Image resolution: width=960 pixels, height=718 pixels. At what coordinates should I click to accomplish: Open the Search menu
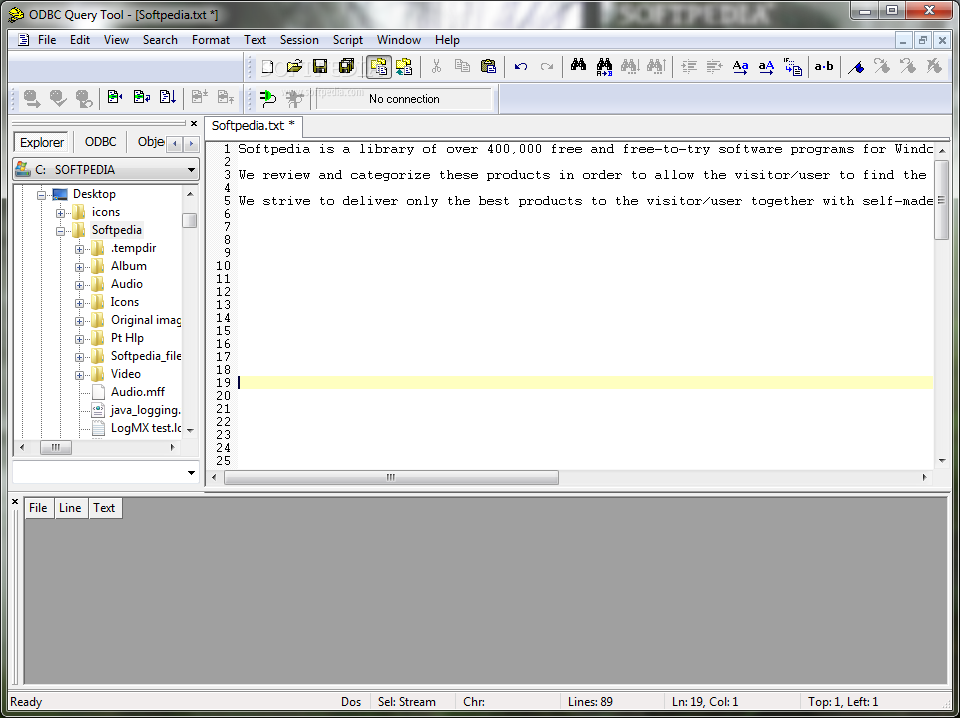pyautogui.click(x=160, y=40)
